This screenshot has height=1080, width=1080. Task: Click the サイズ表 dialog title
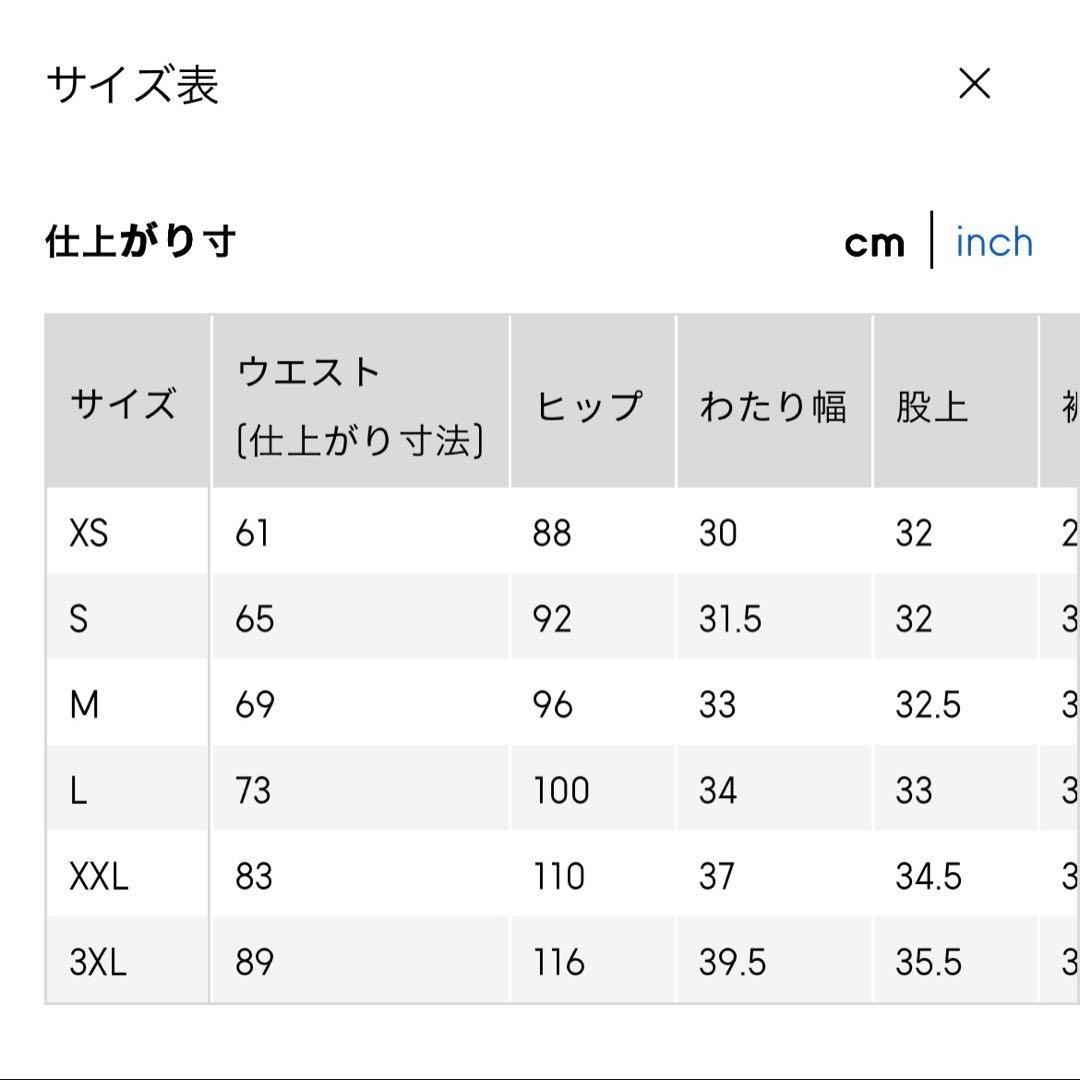[133, 85]
